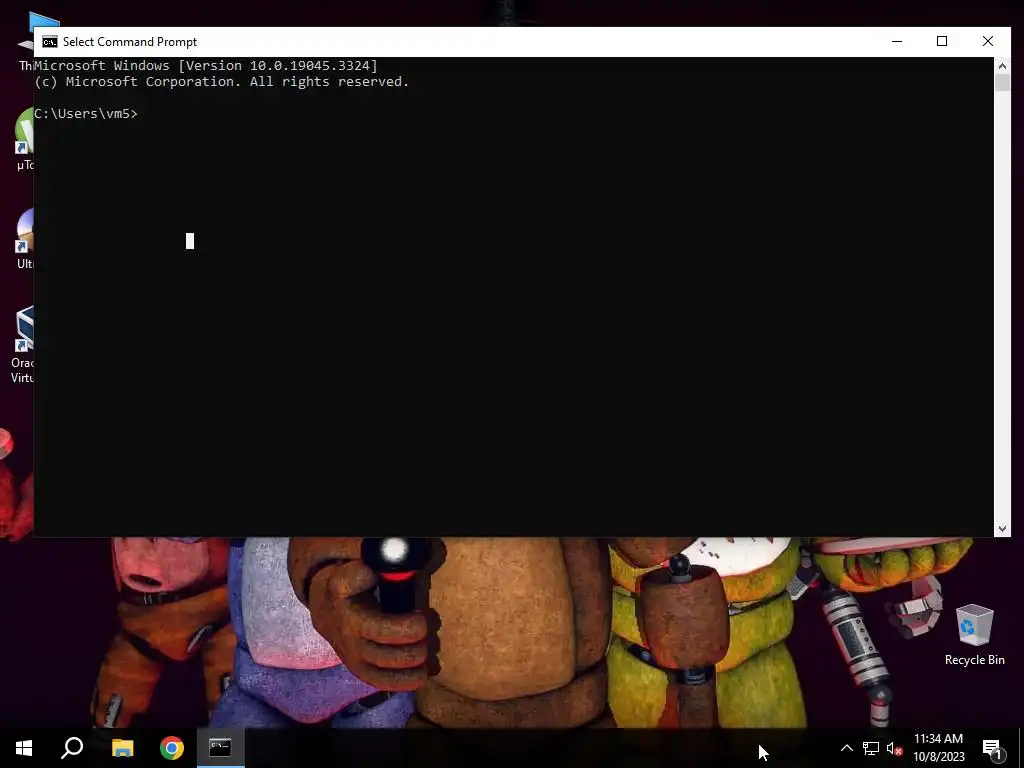Maximize the Command Prompt window
The image size is (1024, 768).
point(942,42)
